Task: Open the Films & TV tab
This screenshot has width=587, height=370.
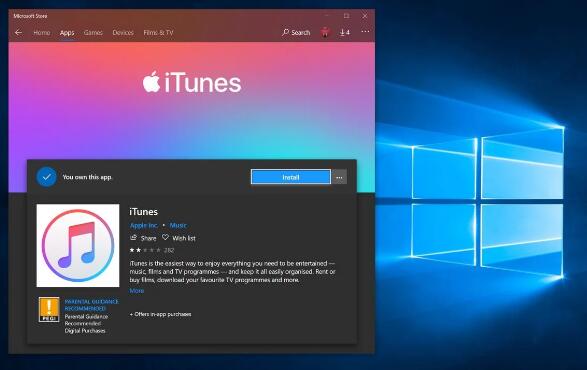Action: coord(158,33)
